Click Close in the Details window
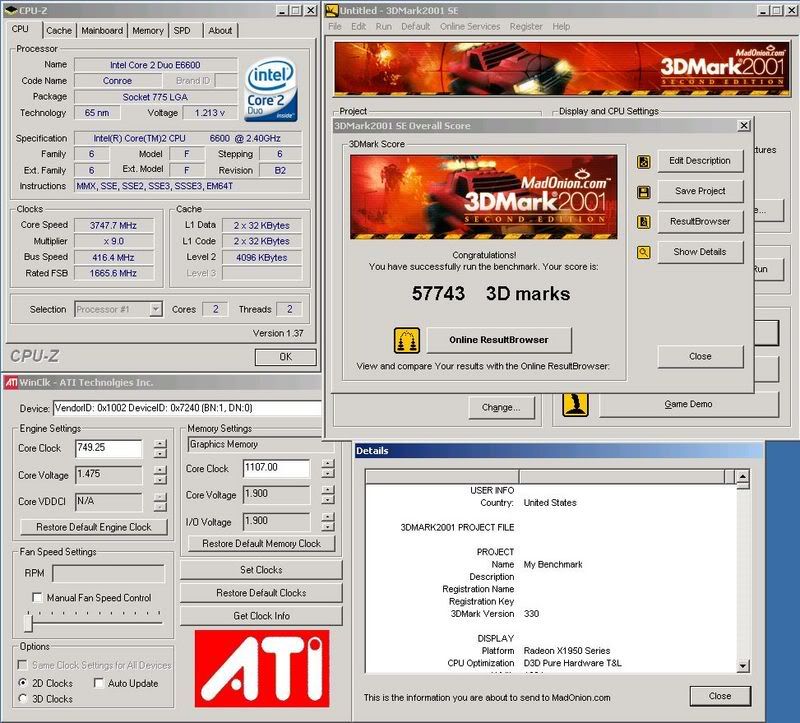Screen dimensions: 800x723 (x=720, y=696)
